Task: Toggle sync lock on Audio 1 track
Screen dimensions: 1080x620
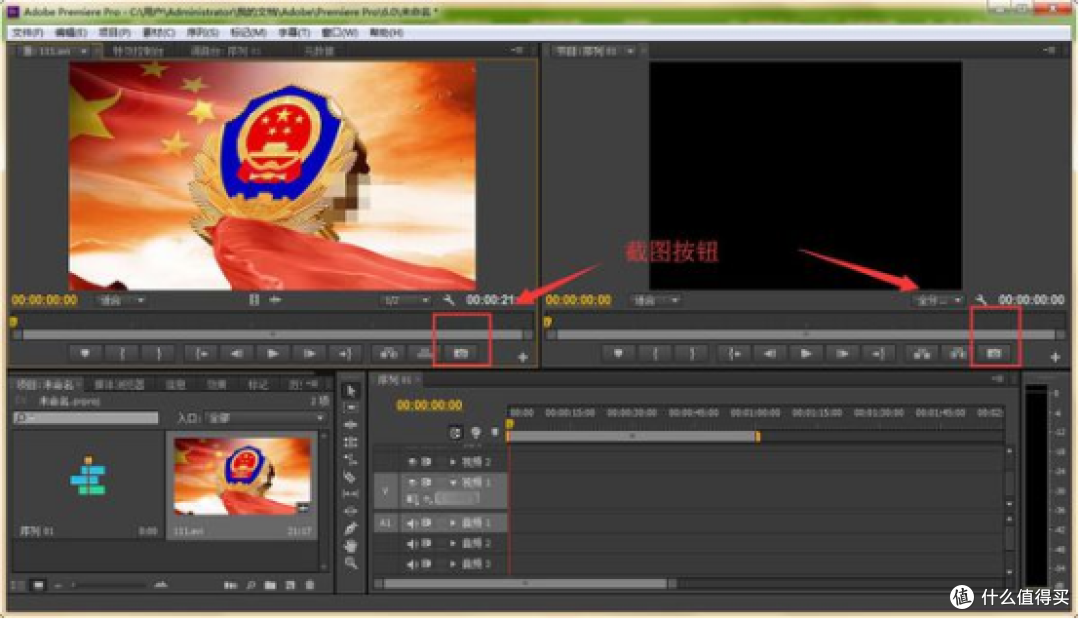Action: pos(426,523)
